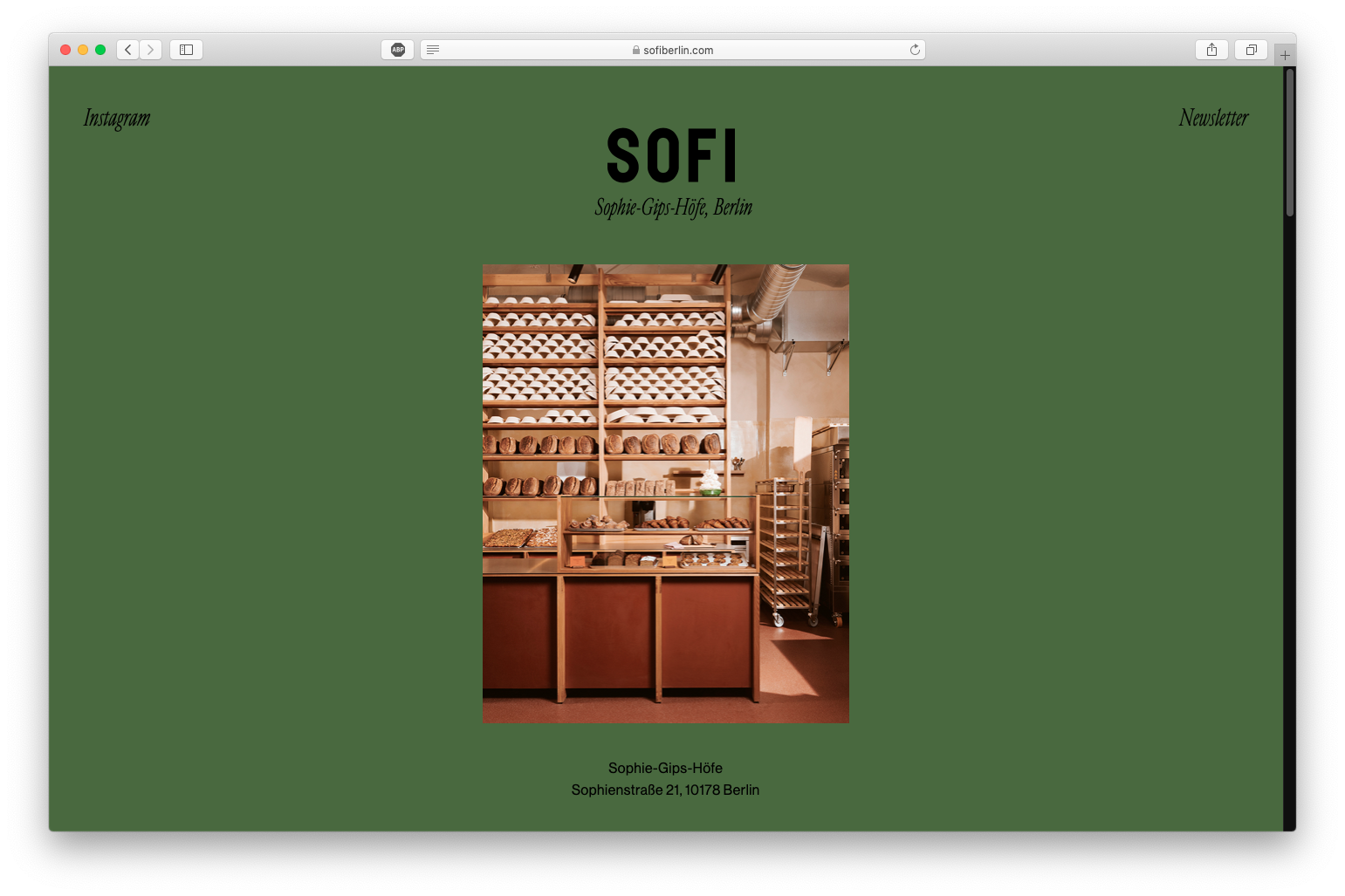Close the Safari window with red button
The image size is (1345, 896).
point(65,50)
